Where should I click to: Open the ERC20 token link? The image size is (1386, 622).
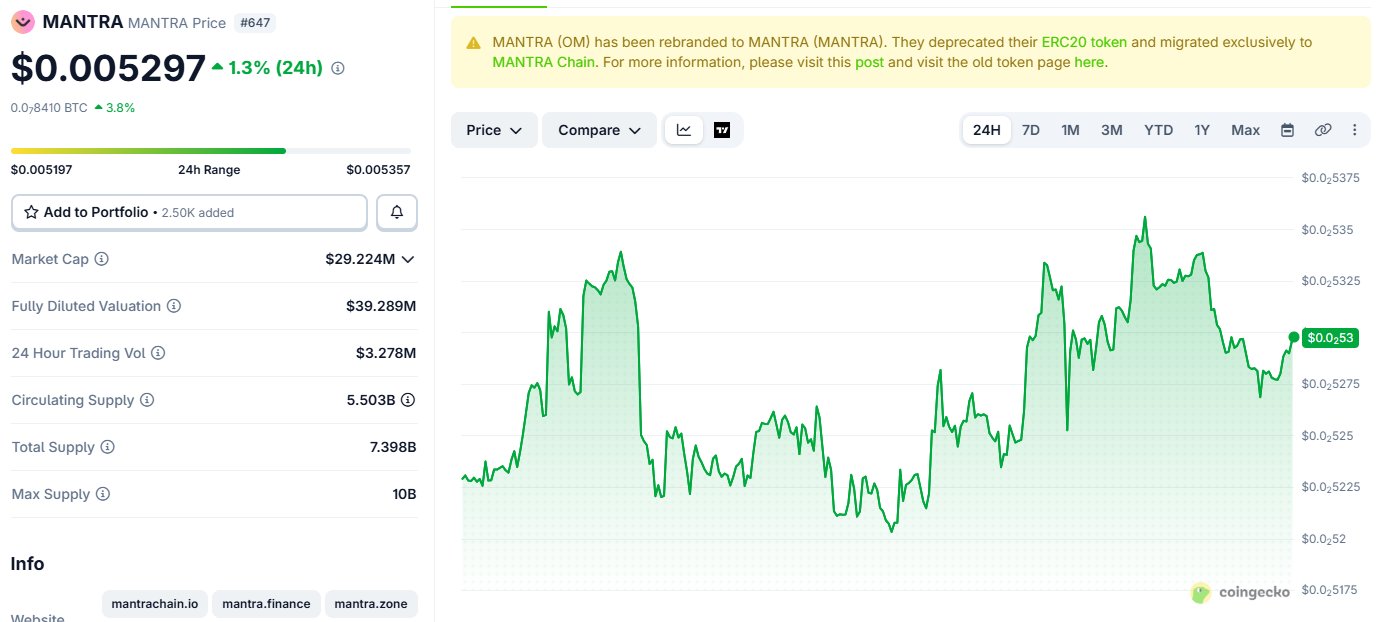click(x=1084, y=42)
